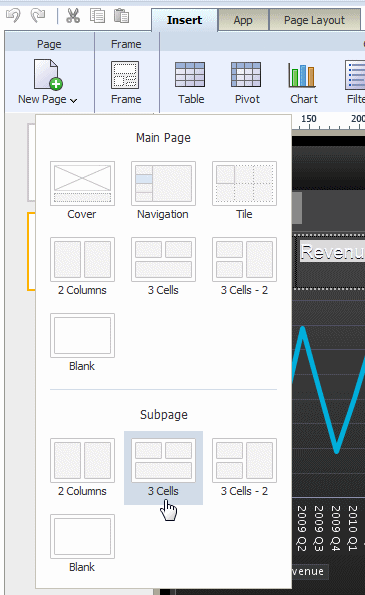Image resolution: width=365 pixels, height=595 pixels.
Task: Switch to the Page Layout tab
Action: tap(314, 20)
